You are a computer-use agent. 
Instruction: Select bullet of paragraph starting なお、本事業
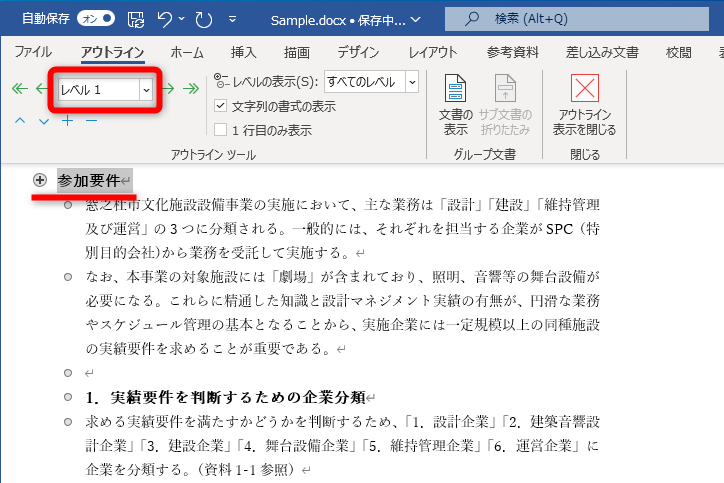68,277
